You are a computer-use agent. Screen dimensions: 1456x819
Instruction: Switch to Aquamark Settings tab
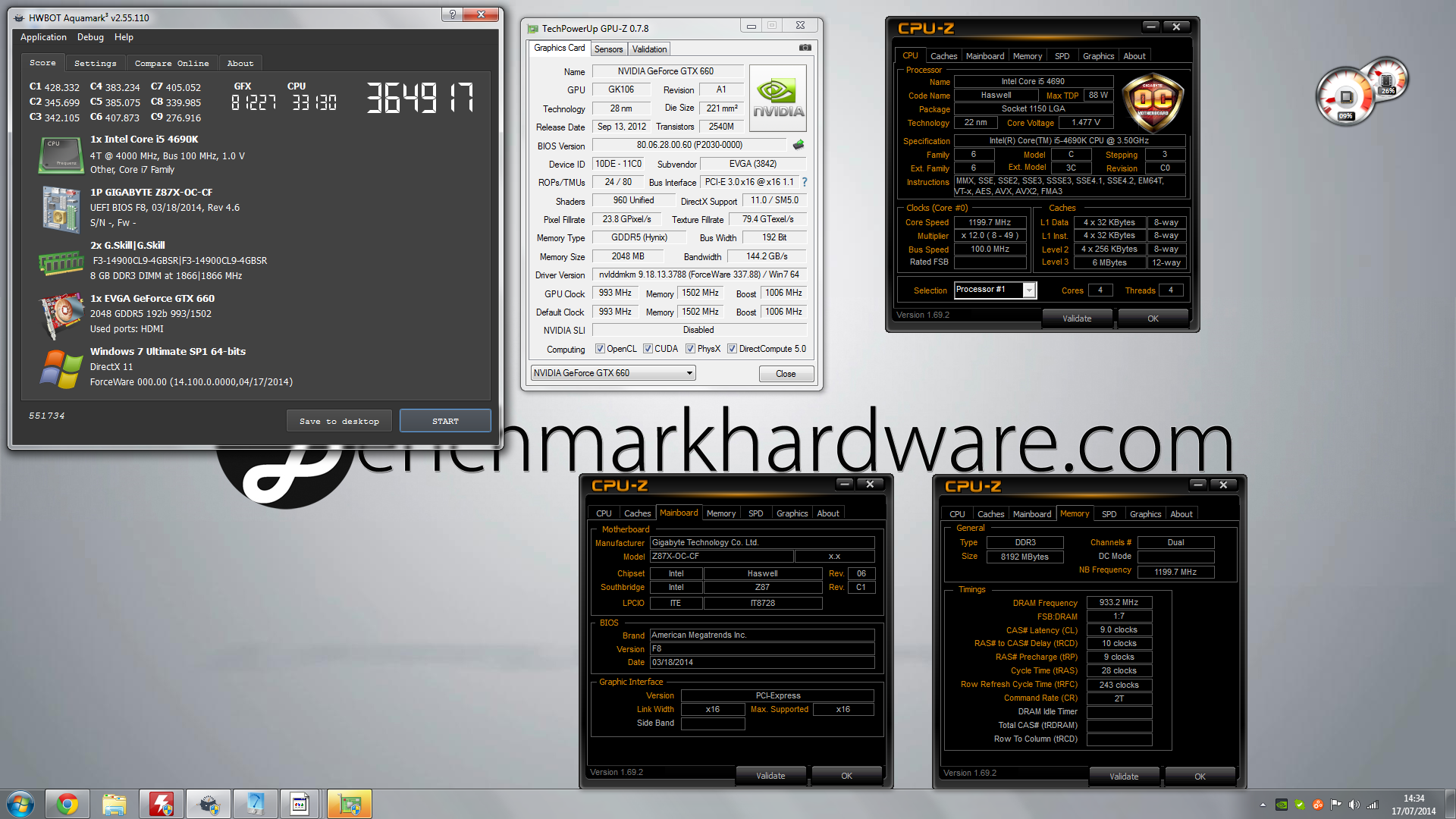click(96, 64)
